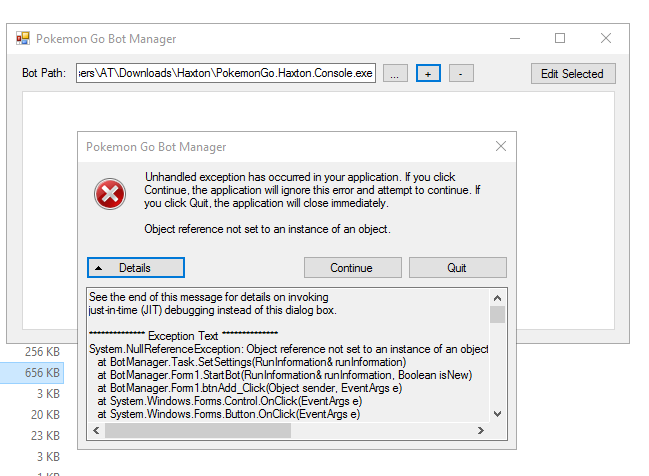649x476 pixels.
Task: Focus the Bot Path input field
Action: pyautogui.click(x=226, y=73)
